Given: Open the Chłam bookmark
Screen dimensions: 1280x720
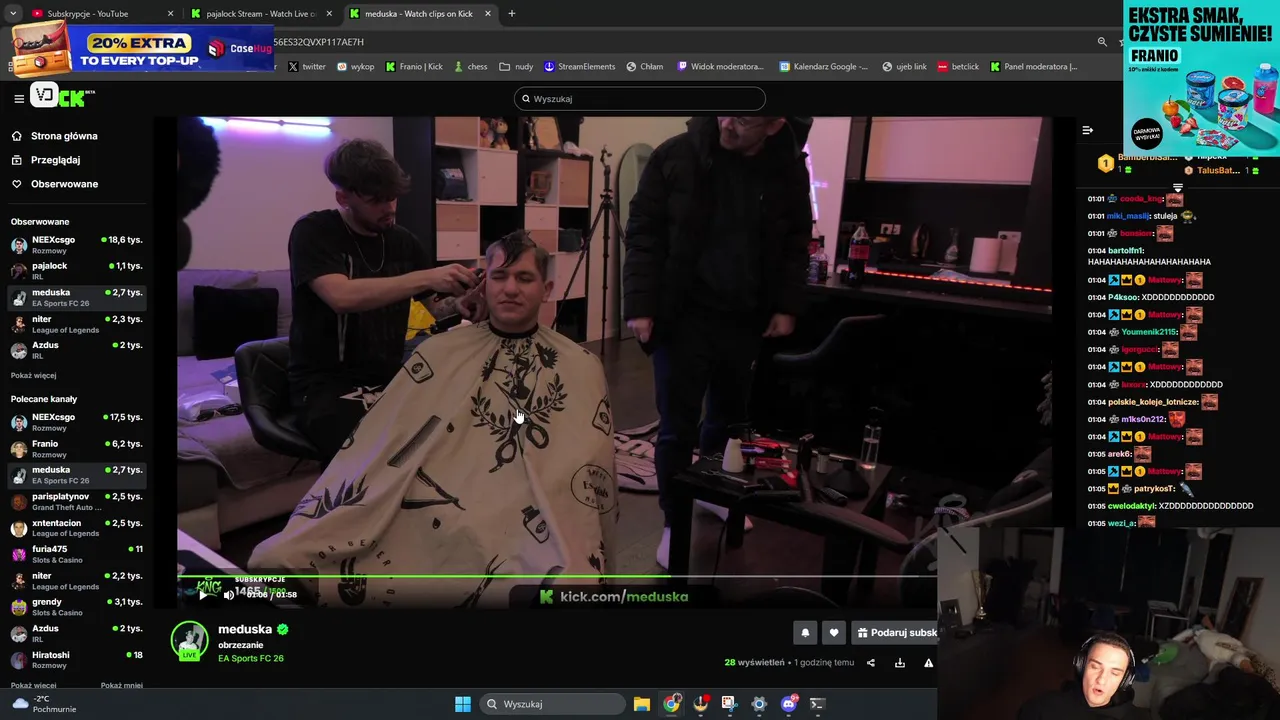Looking at the screenshot, I should 645,67.
